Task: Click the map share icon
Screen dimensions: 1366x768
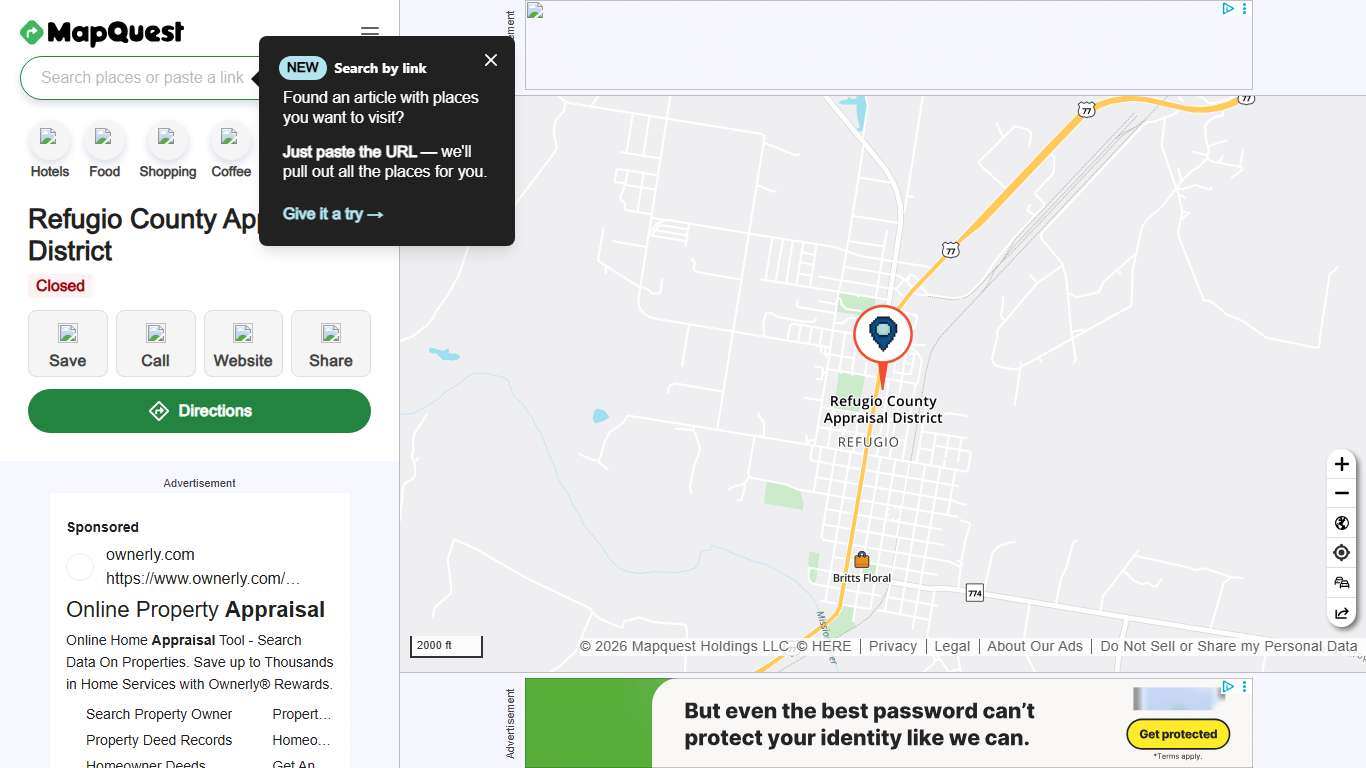Action: (x=1342, y=613)
